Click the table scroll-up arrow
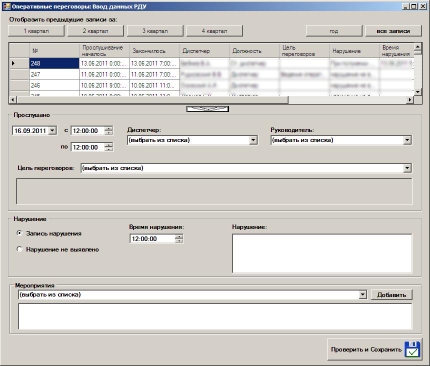This screenshot has height=366, width=430. [418, 47]
